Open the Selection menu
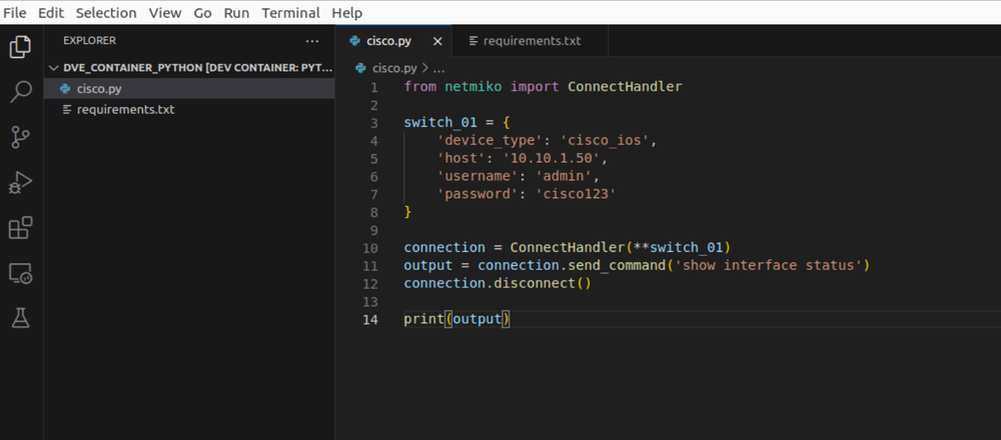Image resolution: width=1001 pixels, height=440 pixels. (x=106, y=13)
